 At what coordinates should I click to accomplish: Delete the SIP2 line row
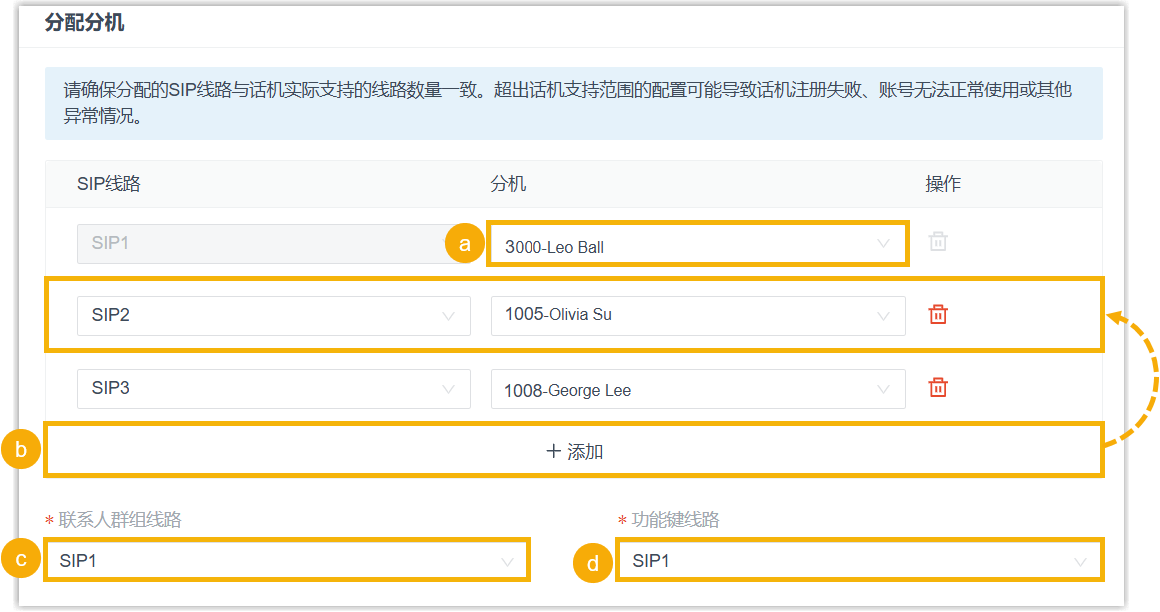[937, 315]
